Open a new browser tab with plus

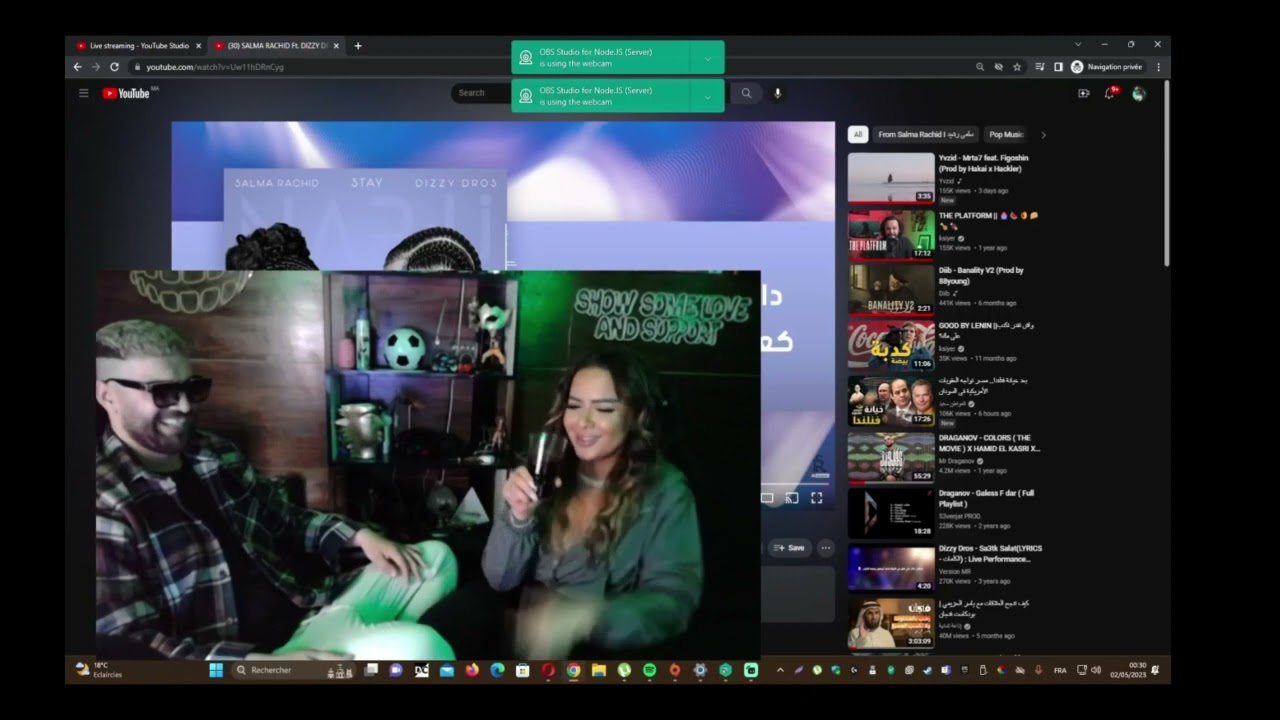coord(358,45)
